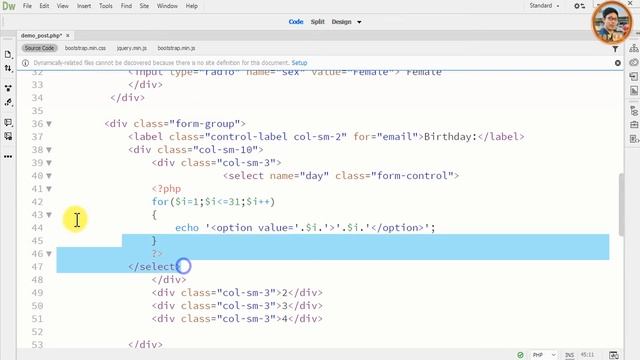Click the Live View Options nodes icon
This screenshot has height=360, width=640.
click(x=8, y=88)
